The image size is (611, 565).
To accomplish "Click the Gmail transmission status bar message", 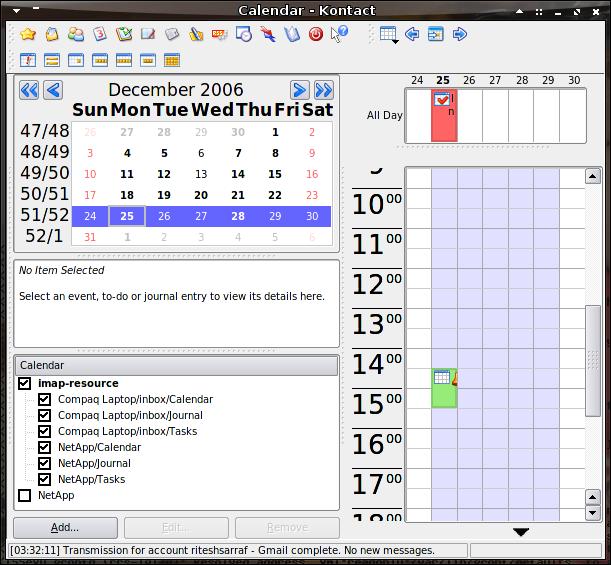I will pyautogui.click(x=222, y=550).
